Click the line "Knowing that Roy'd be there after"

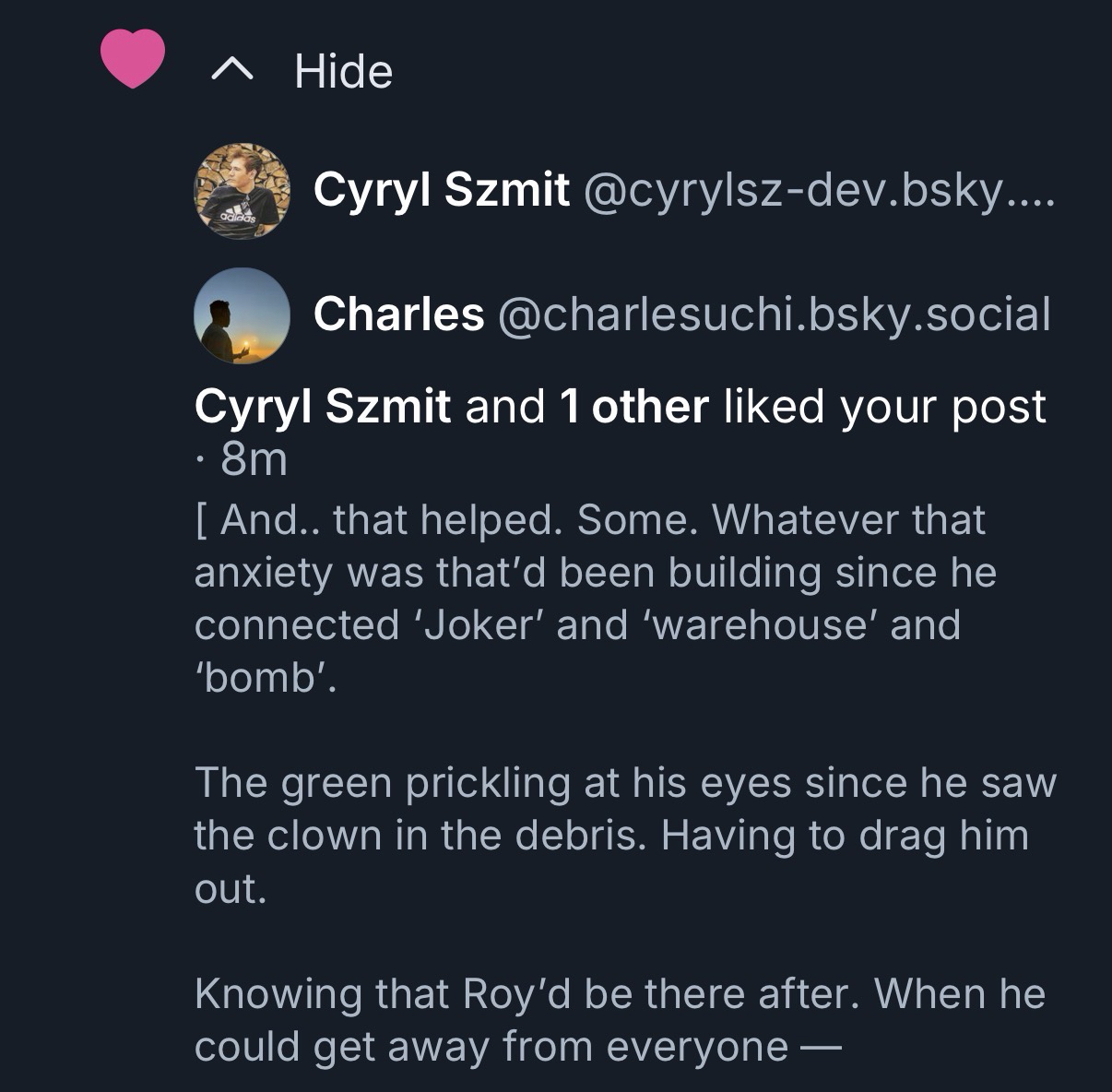coord(620,994)
